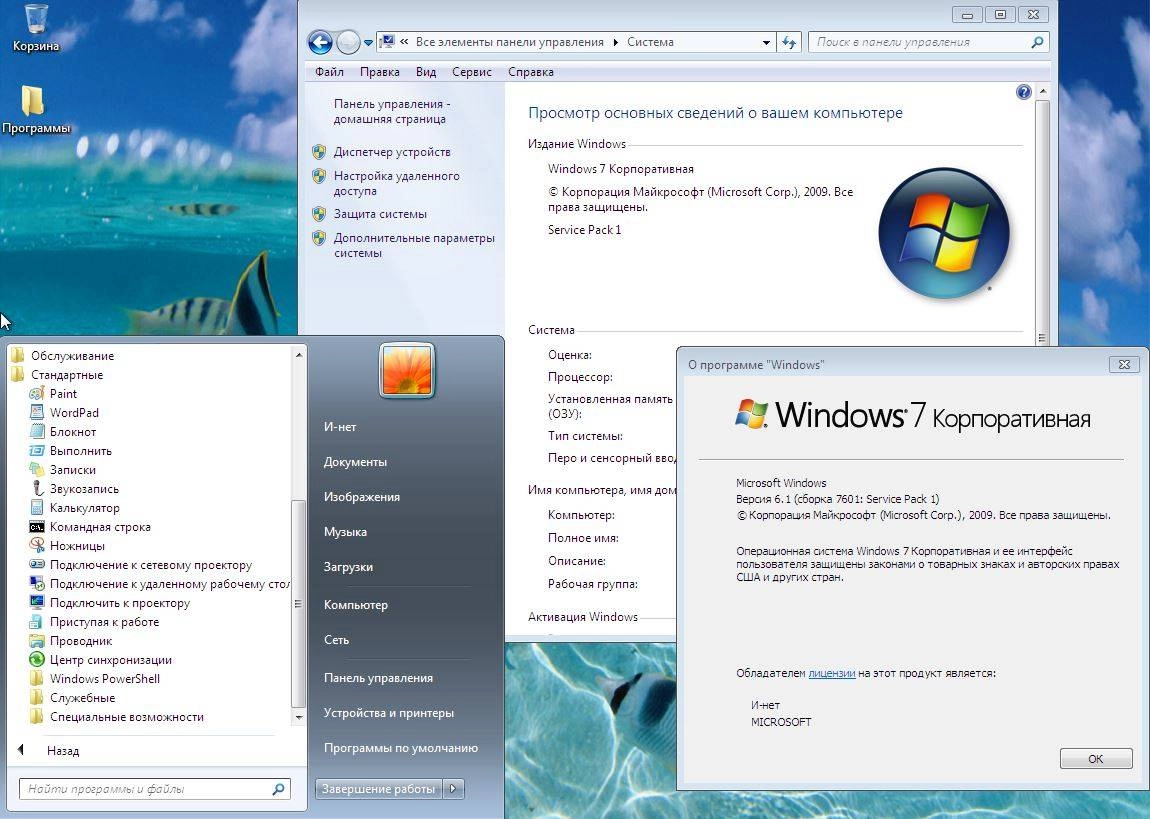Open the Recycle Bin (Корзина) desktop icon
The width and height of the screenshot is (1150, 819).
click(36, 28)
